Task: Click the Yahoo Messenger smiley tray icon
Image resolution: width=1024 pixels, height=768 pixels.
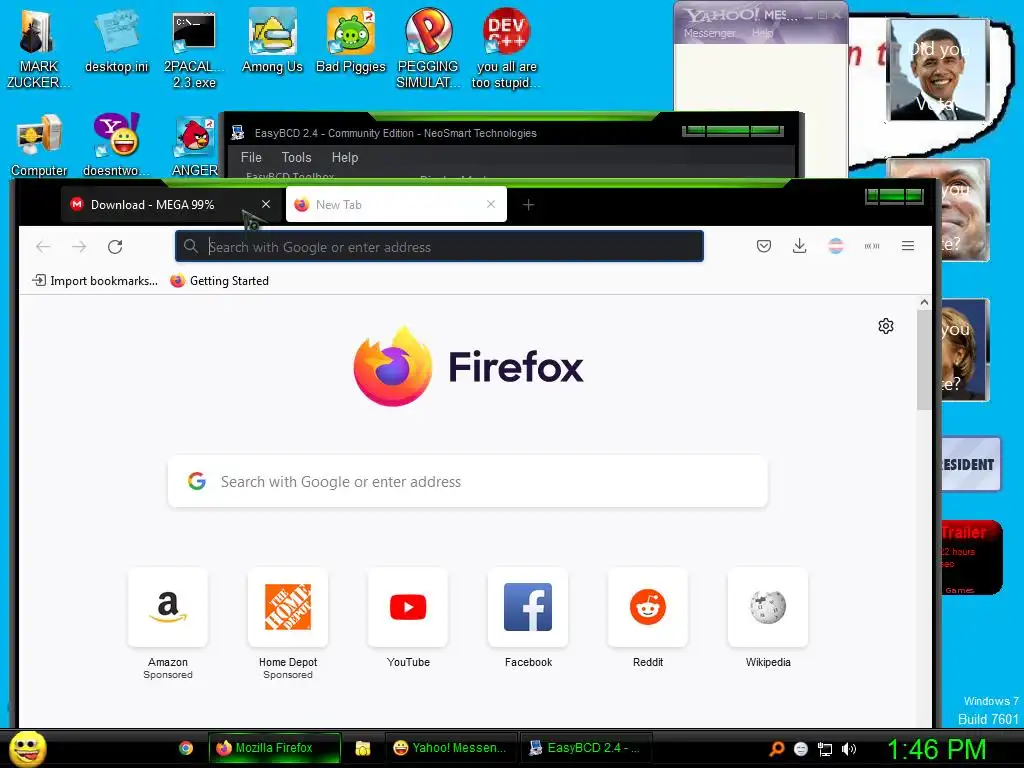Action: (x=801, y=749)
